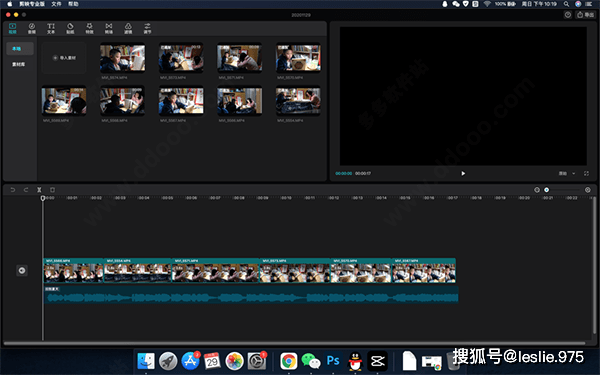This screenshot has width=600, height=375.
Task: Open the 视频 media tab
Action: [13, 28]
